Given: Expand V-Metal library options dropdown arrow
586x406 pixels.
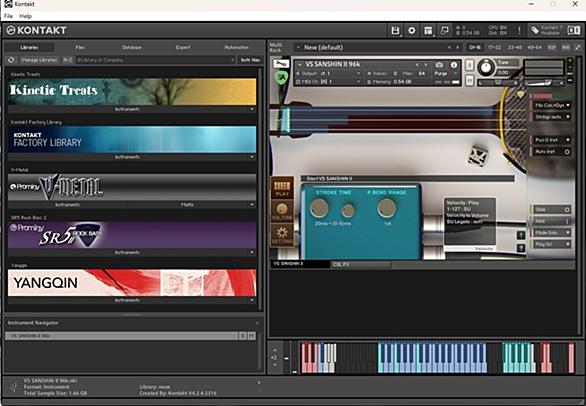Looking at the screenshot, I should [252, 205].
